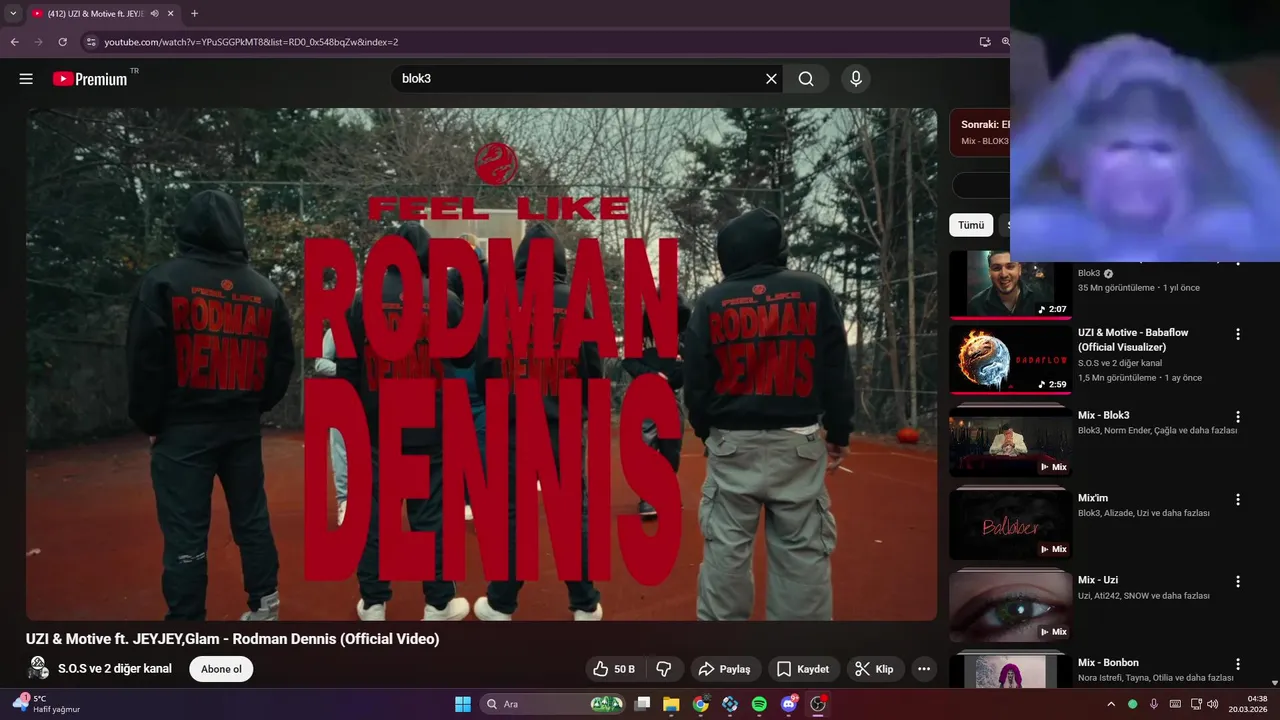This screenshot has width=1280, height=720.
Task: Click Mix - Bonbon title
Action: pyautogui.click(x=1108, y=662)
